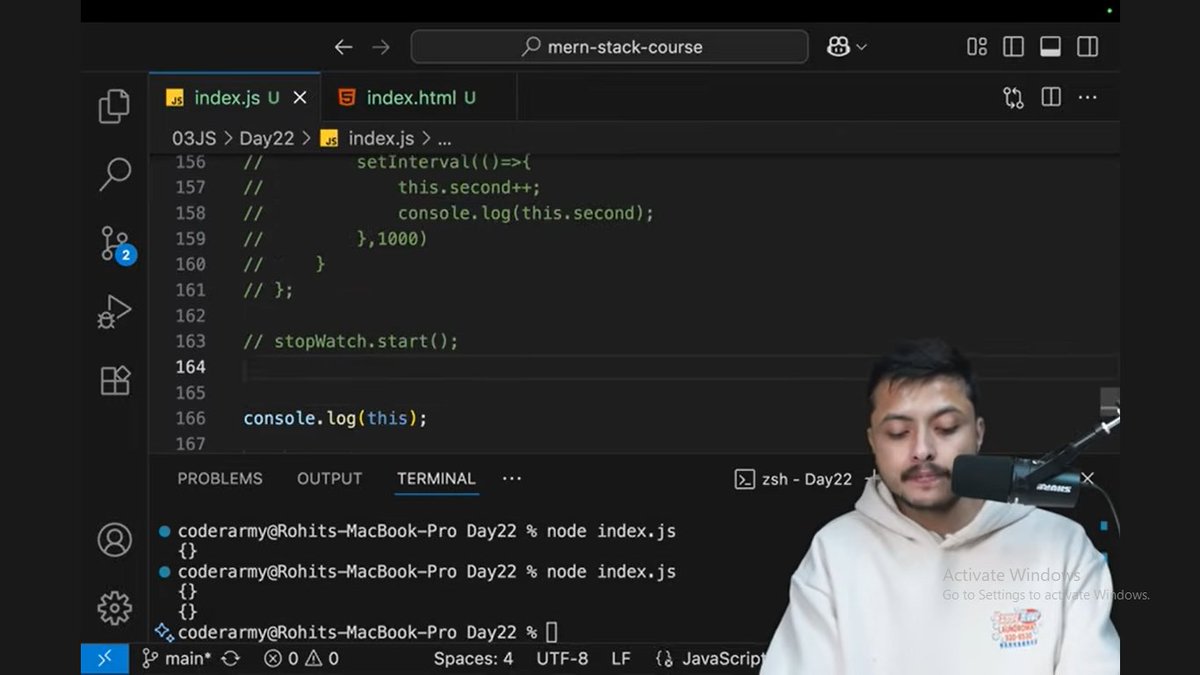Click the main* branch indicator
1200x675 pixels.
point(177,658)
